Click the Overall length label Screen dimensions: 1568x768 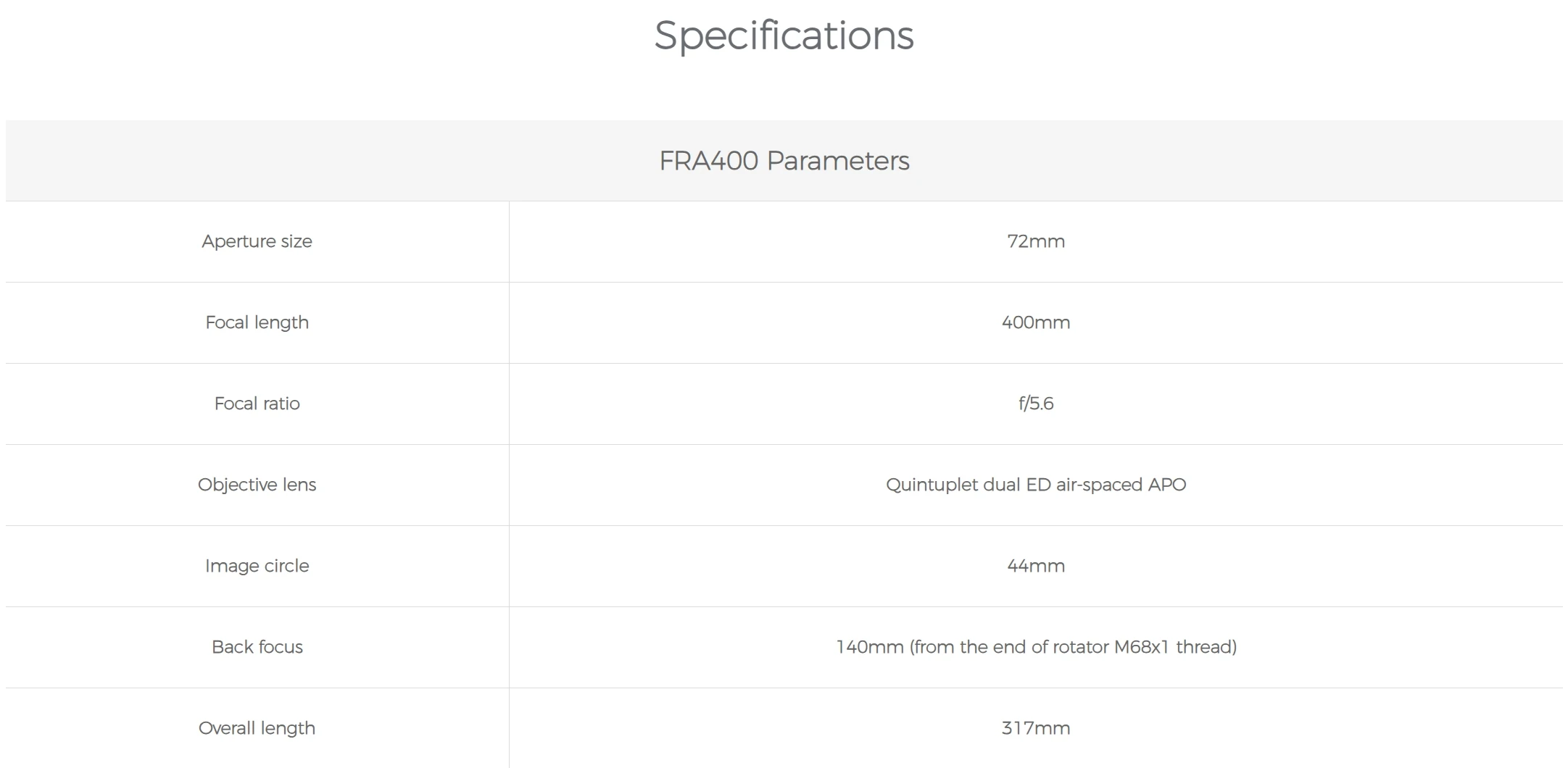pyautogui.click(x=257, y=728)
